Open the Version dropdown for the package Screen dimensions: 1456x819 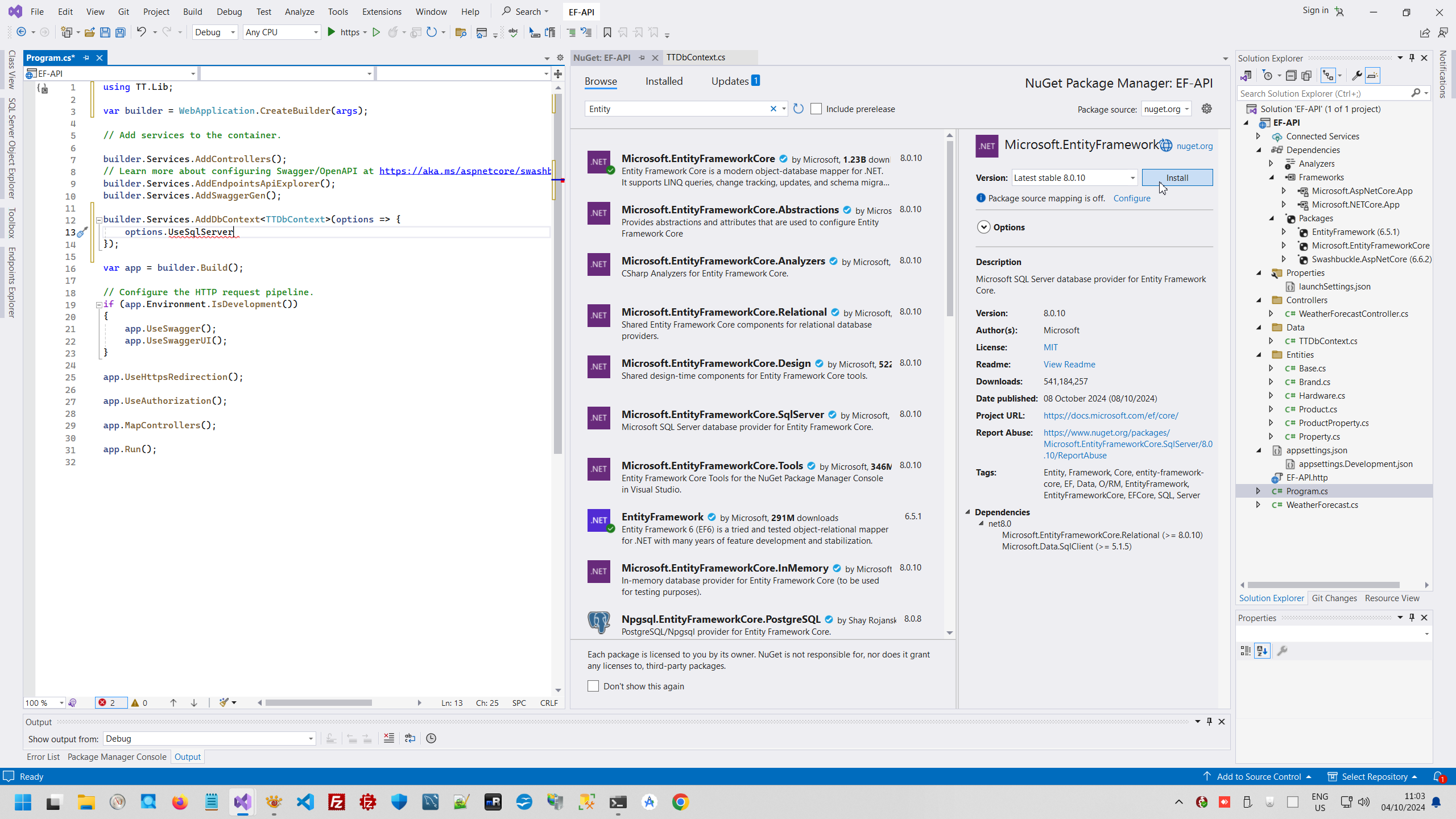click(x=1132, y=178)
